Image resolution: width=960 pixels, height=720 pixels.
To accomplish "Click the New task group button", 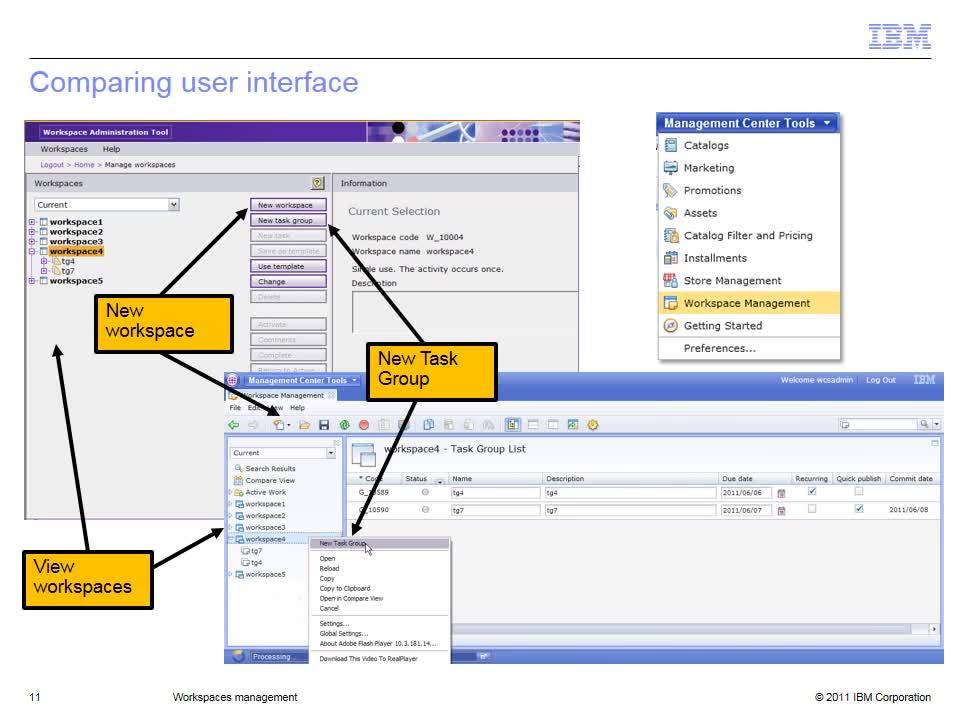I will pos(288,220).
